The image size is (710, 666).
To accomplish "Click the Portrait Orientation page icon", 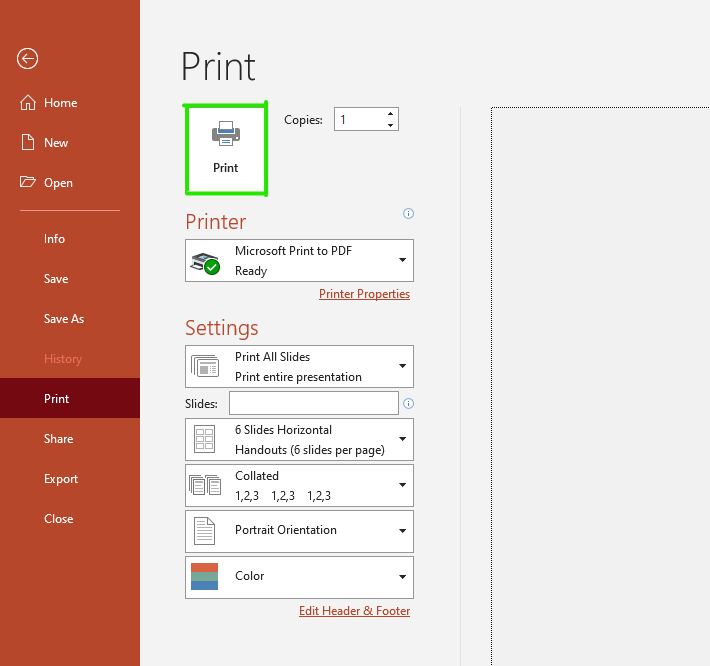I will point(204,531).
